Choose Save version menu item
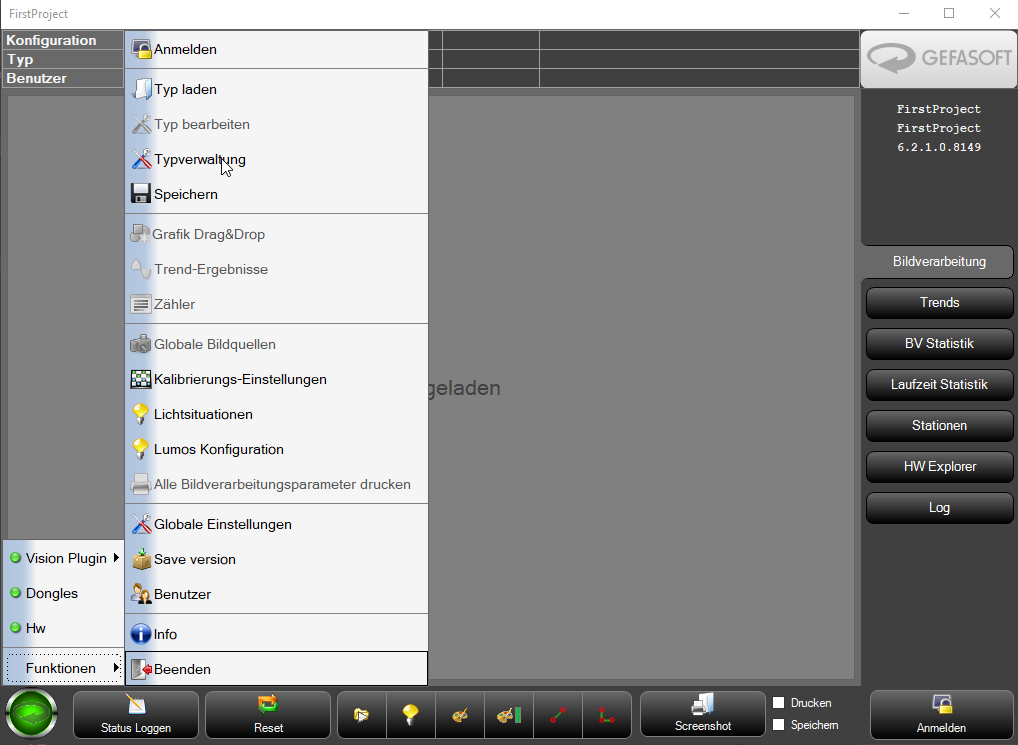The width and height of the screenshot is (1018, 745). point(277,559)
